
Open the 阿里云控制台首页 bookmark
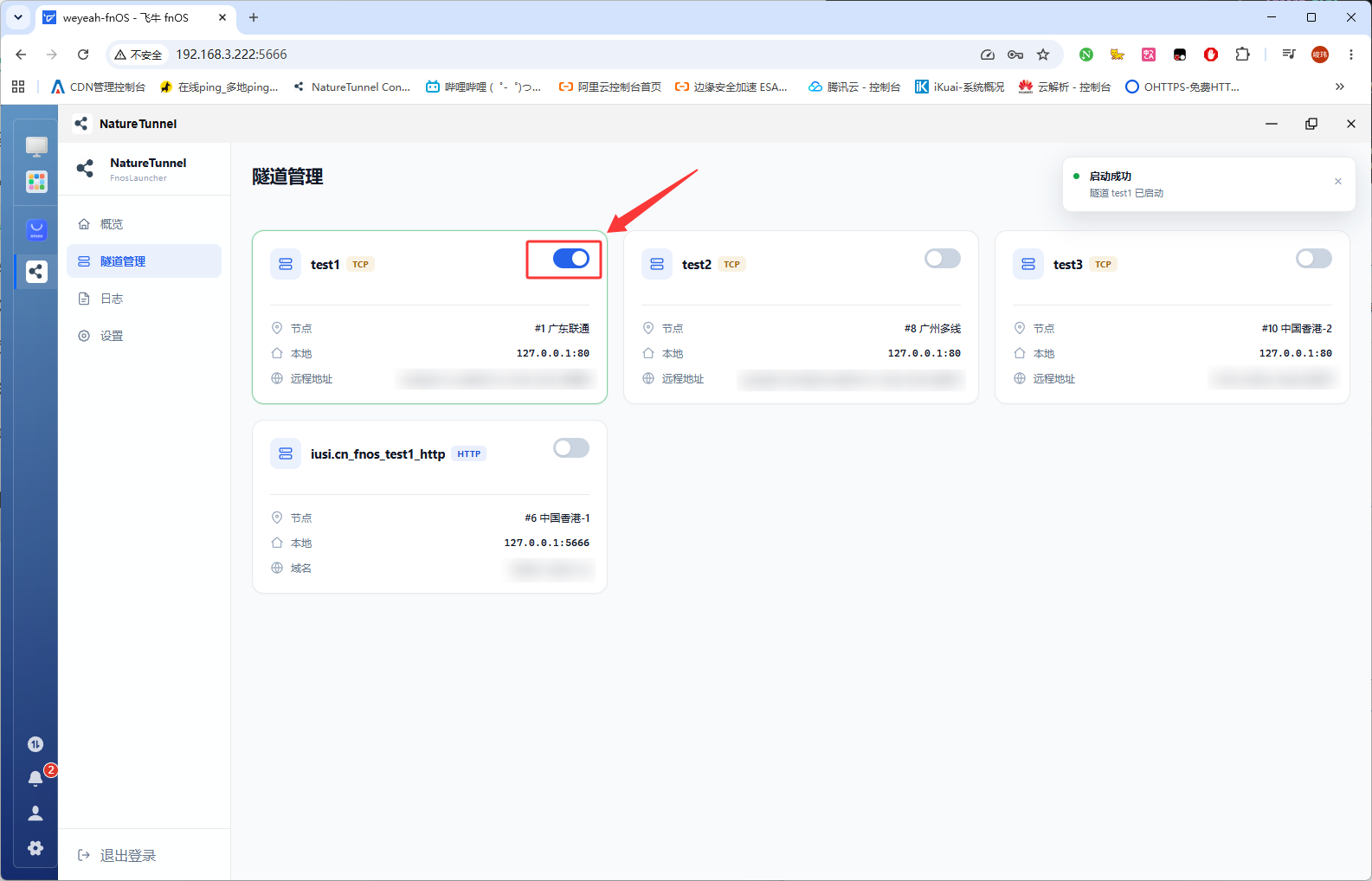point(610,87)
